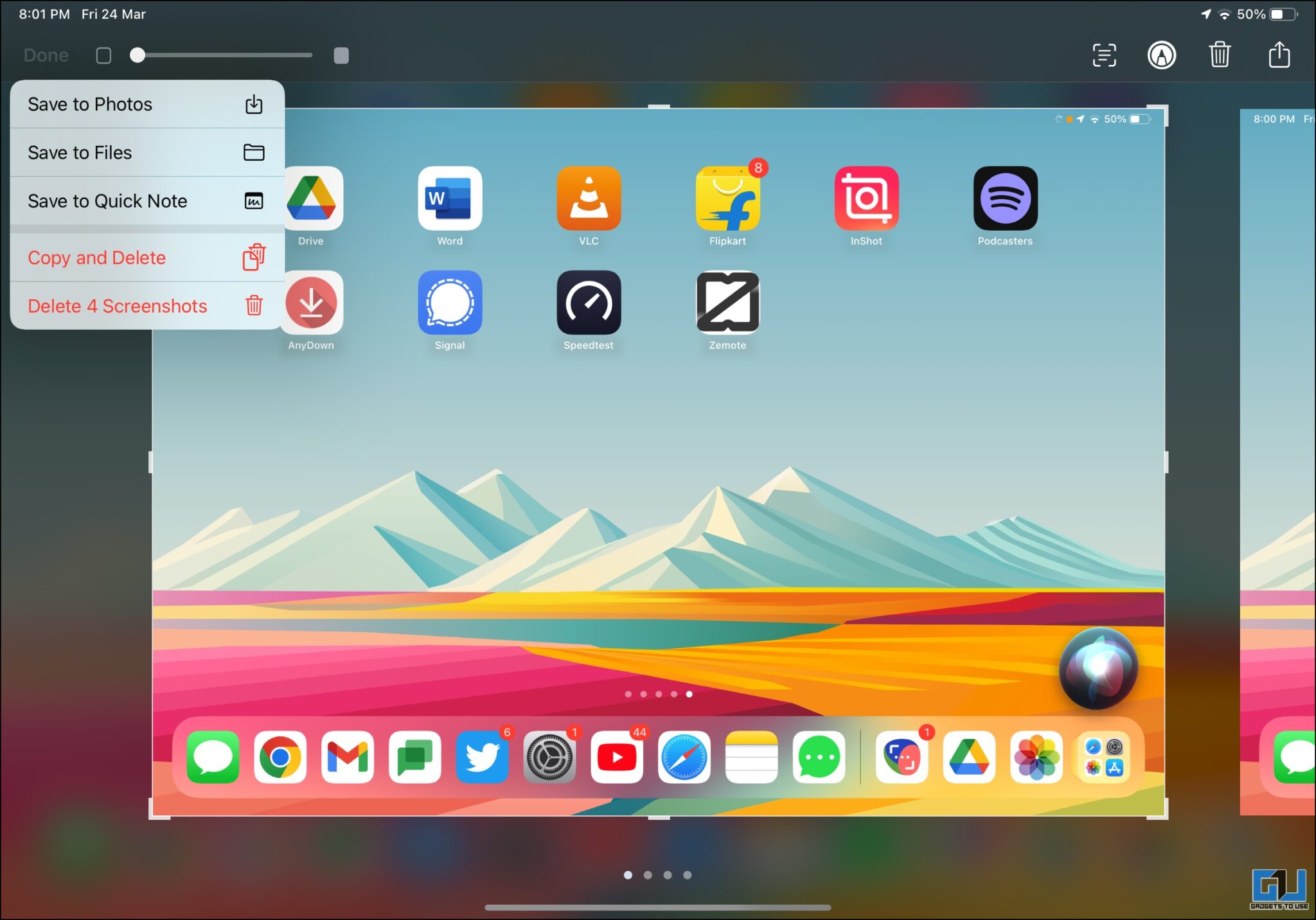Tap the note icon beside Save to Quick Note
Screen dimensions: 1316x920
254,200
